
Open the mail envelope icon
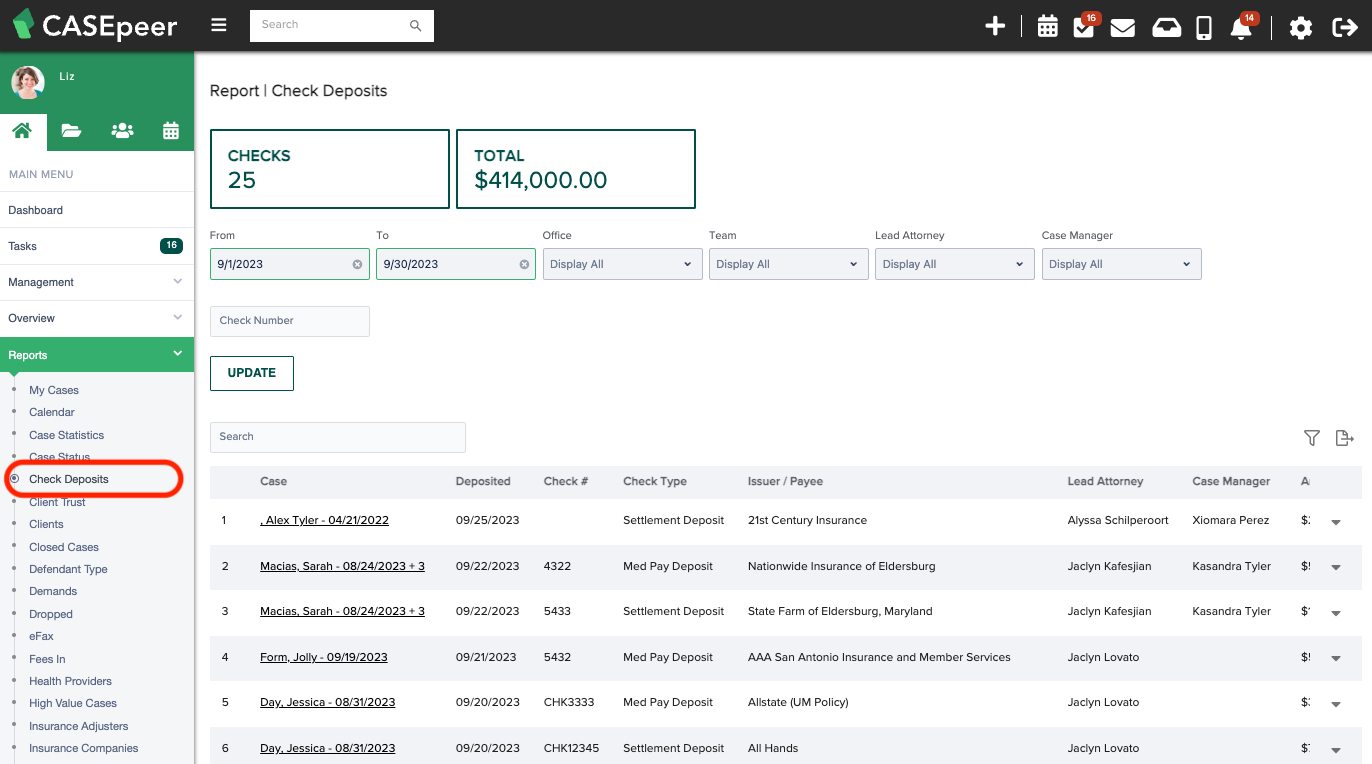[1122, 28]
